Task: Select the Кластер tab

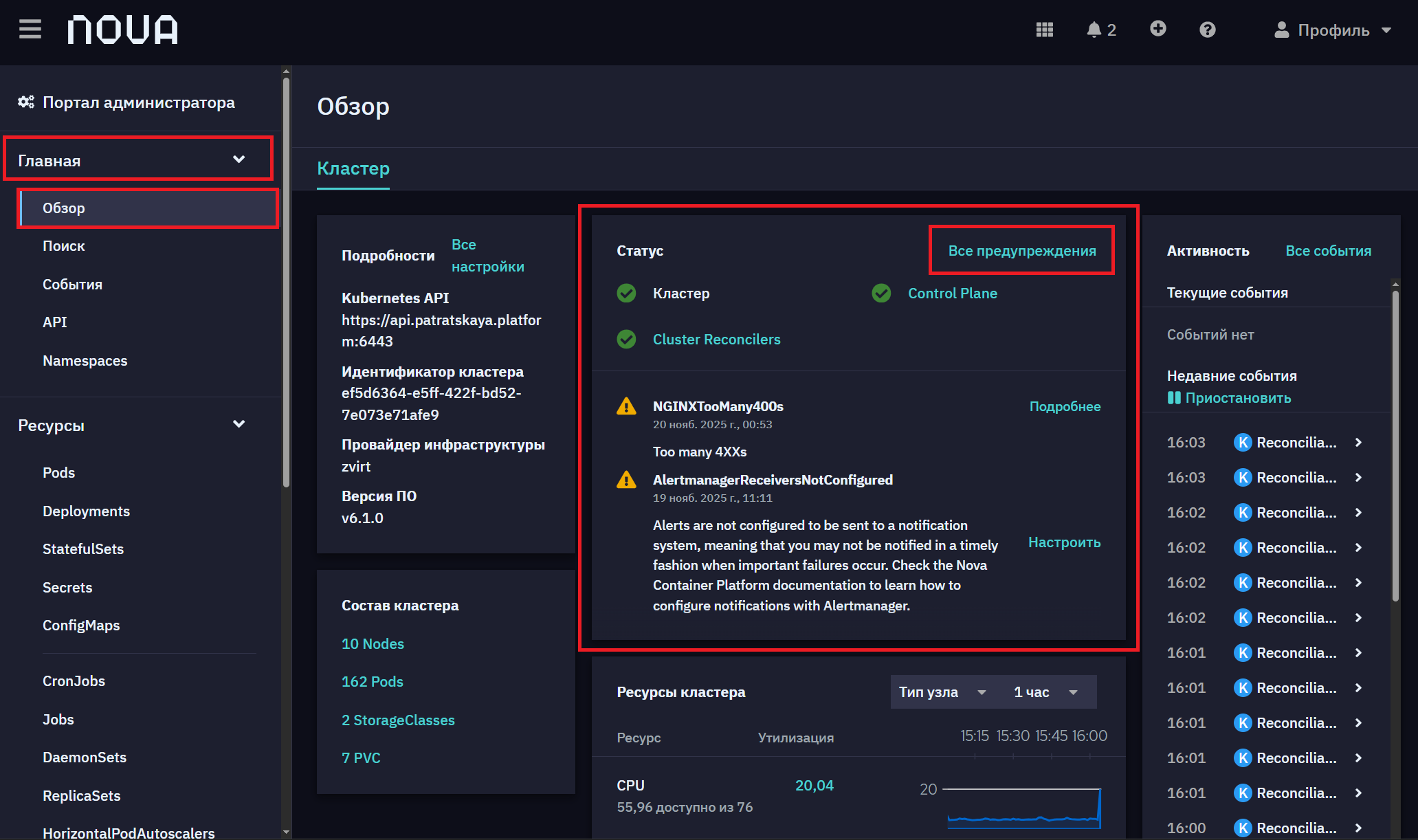Action: [353, 168]
